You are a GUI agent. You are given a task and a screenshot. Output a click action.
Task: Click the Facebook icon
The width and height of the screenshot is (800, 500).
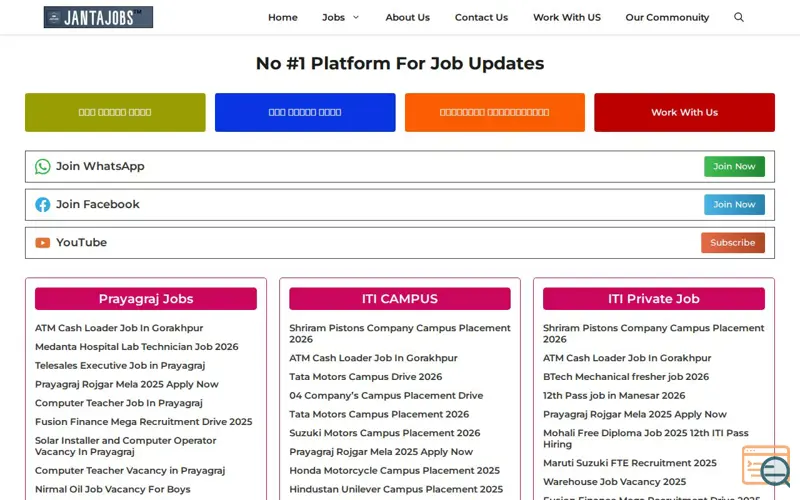point(43,205)
